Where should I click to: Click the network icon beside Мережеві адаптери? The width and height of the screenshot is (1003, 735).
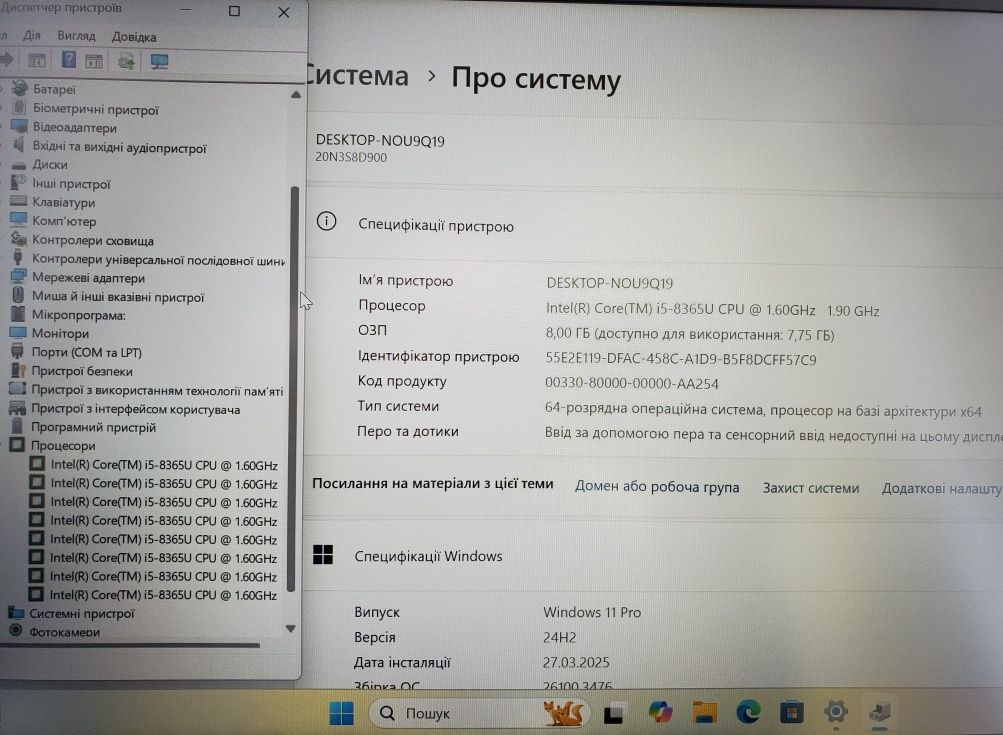point(19,276)
